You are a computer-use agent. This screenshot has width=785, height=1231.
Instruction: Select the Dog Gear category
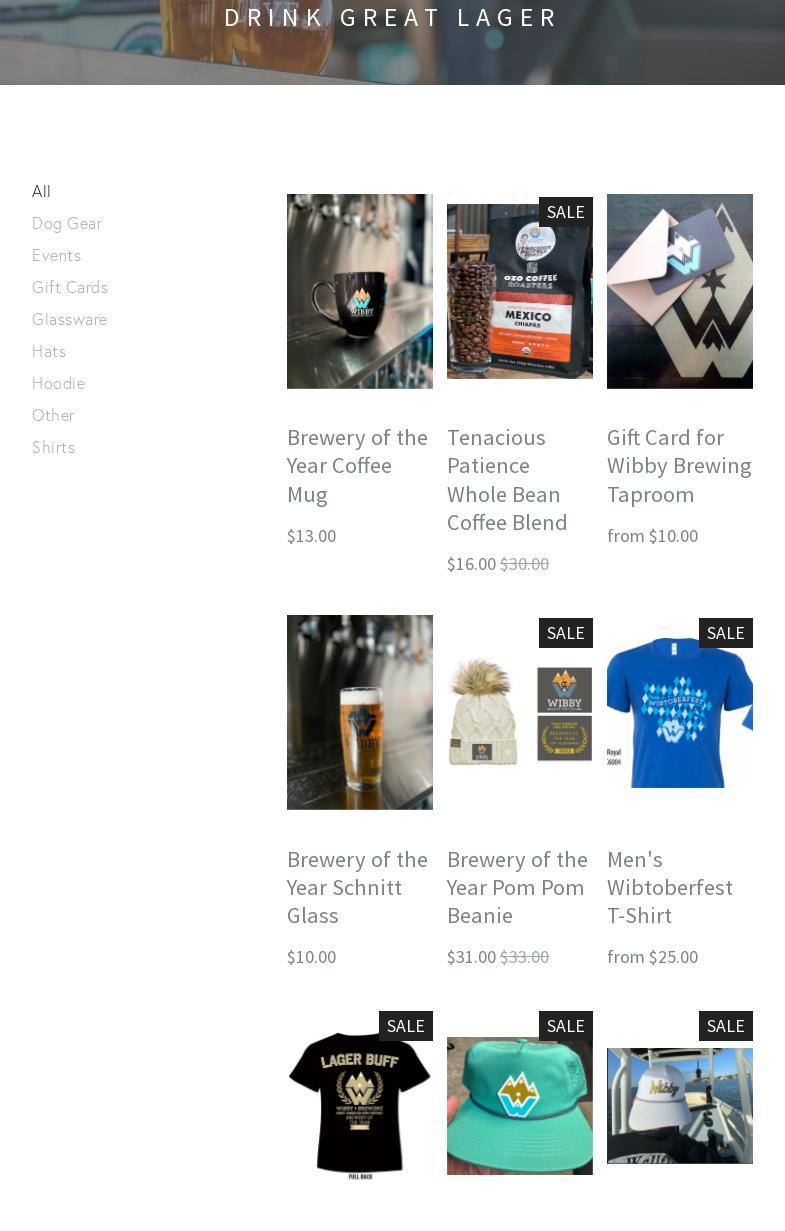pyautogui.click(x=67, y=223)
